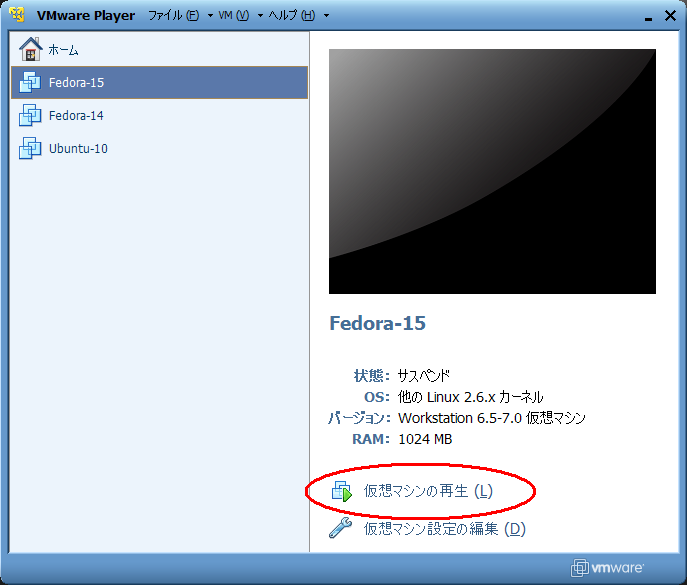This screenshot has height=585, width=687.
Task: Select ホーム in the library list
Action: pos(159,49)
